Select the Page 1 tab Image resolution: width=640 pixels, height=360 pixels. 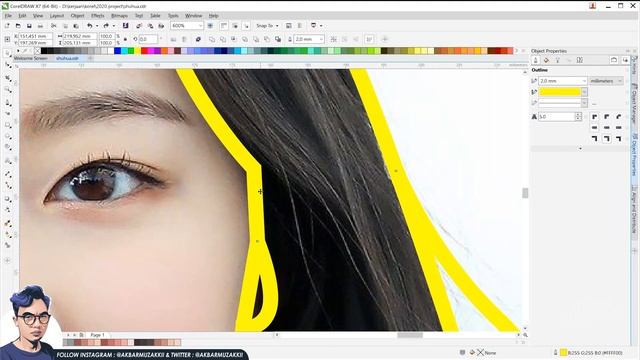point(97,335)
